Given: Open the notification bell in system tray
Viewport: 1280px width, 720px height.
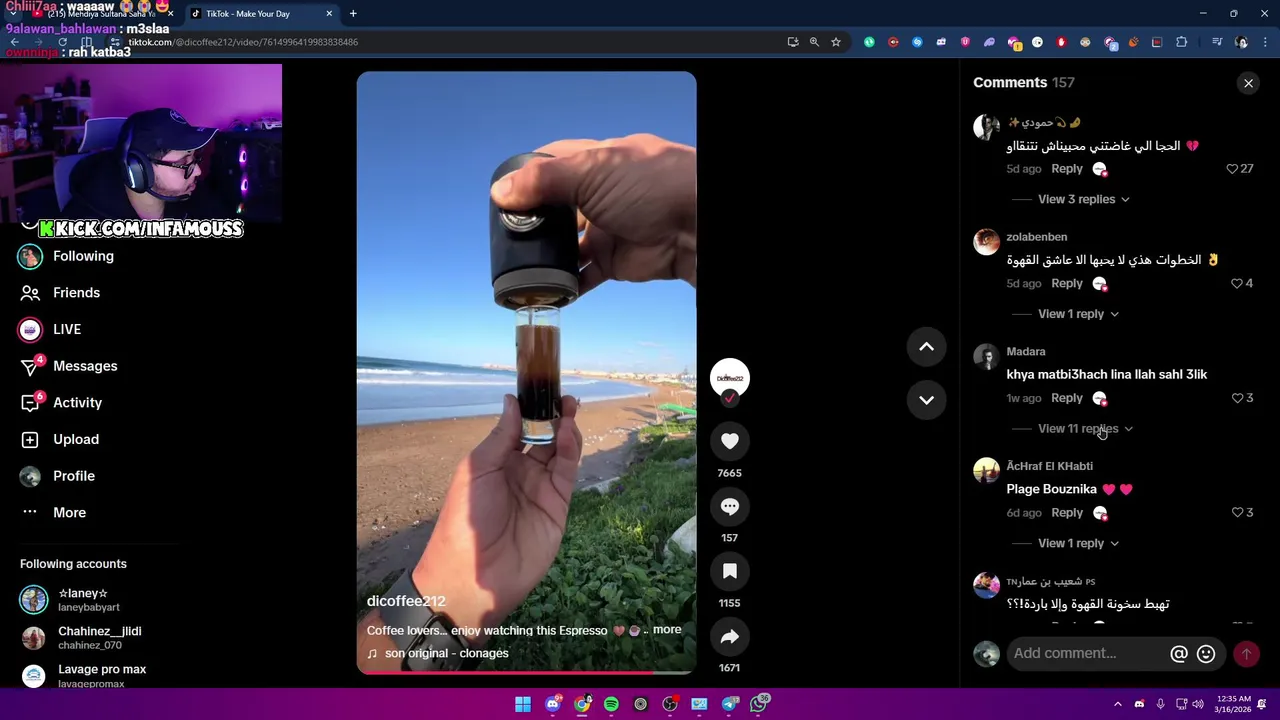Looking at the screenshot, I should (1262, 704).
